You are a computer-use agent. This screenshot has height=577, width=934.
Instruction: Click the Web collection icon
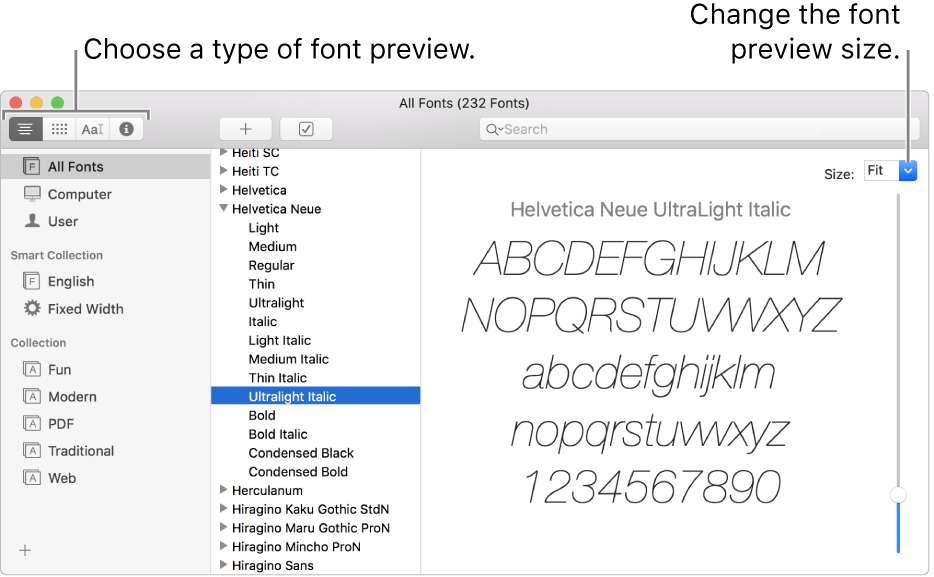32,478
